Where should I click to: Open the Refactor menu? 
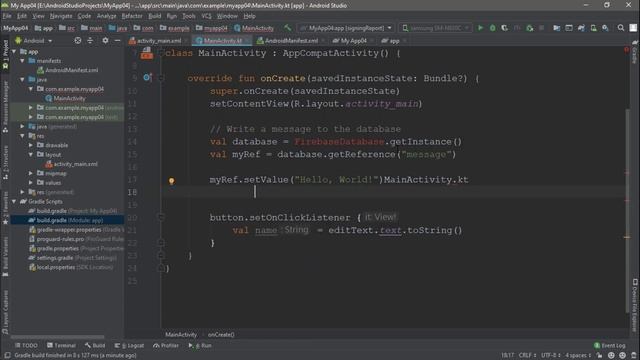point(132,16)
